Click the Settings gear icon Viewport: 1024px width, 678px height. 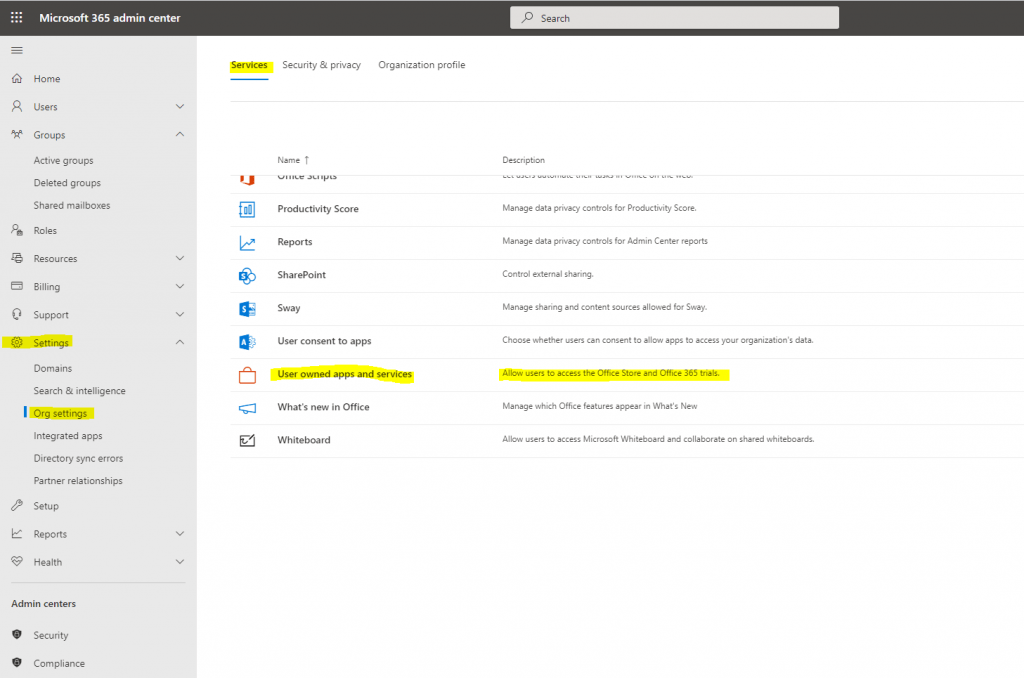point(17,342)
